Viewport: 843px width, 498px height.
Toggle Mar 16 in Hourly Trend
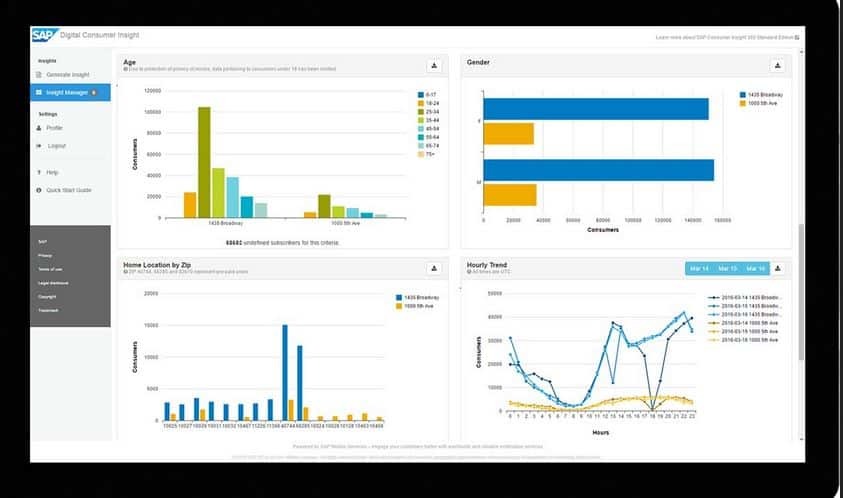click(755, 268)
